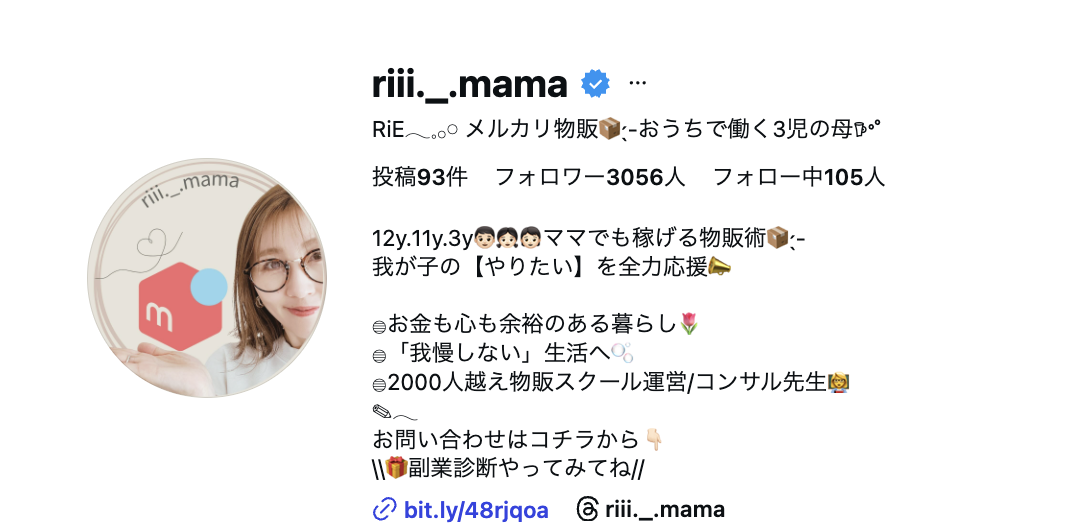Open the フォロワー3056人 followers list

(x=590, y=178)
